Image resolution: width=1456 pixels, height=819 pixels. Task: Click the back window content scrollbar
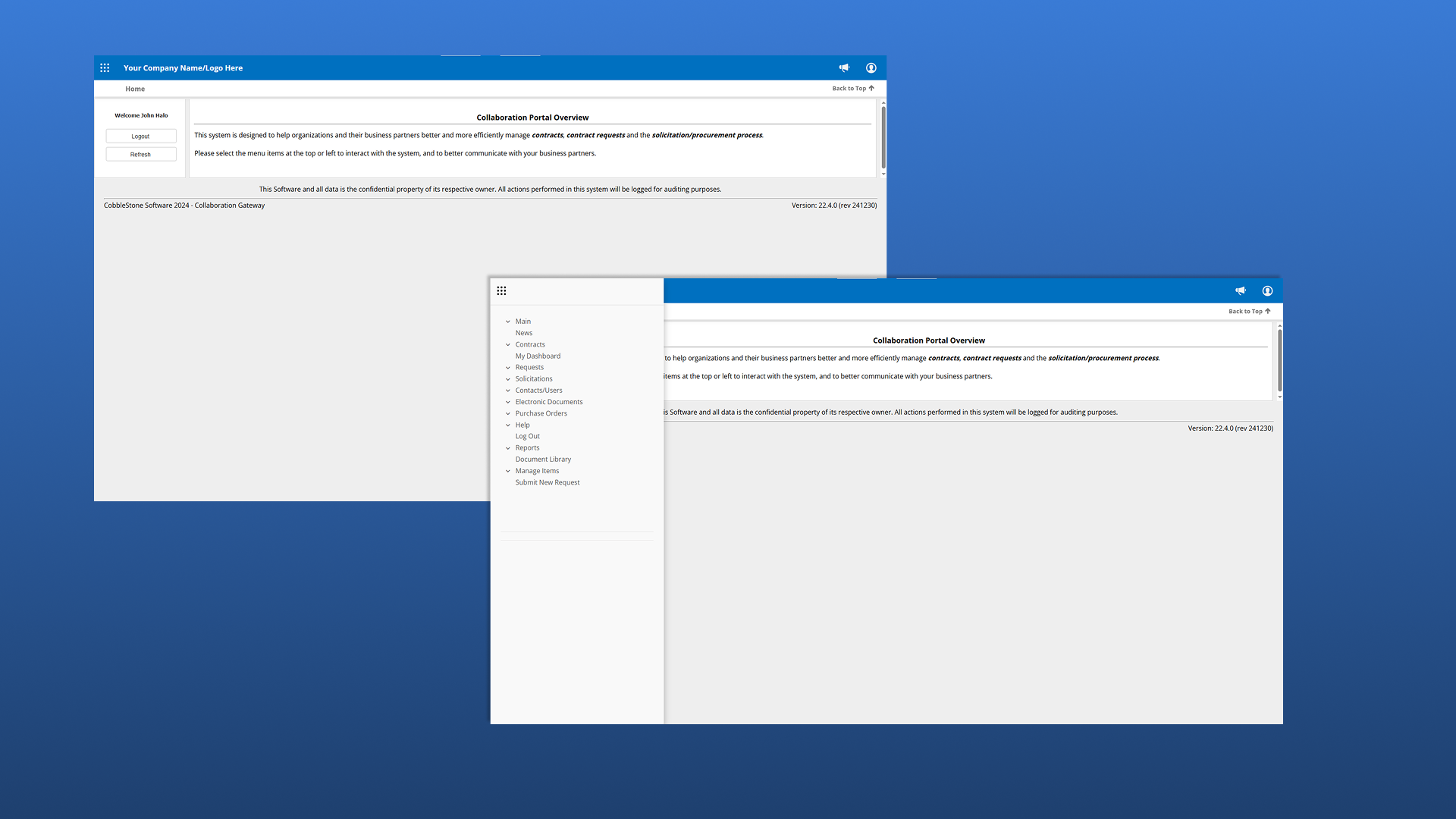point(883,137)
